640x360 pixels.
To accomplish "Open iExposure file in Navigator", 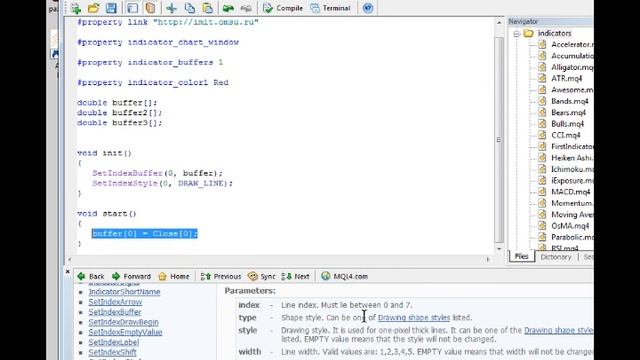I will click(572, 180).
